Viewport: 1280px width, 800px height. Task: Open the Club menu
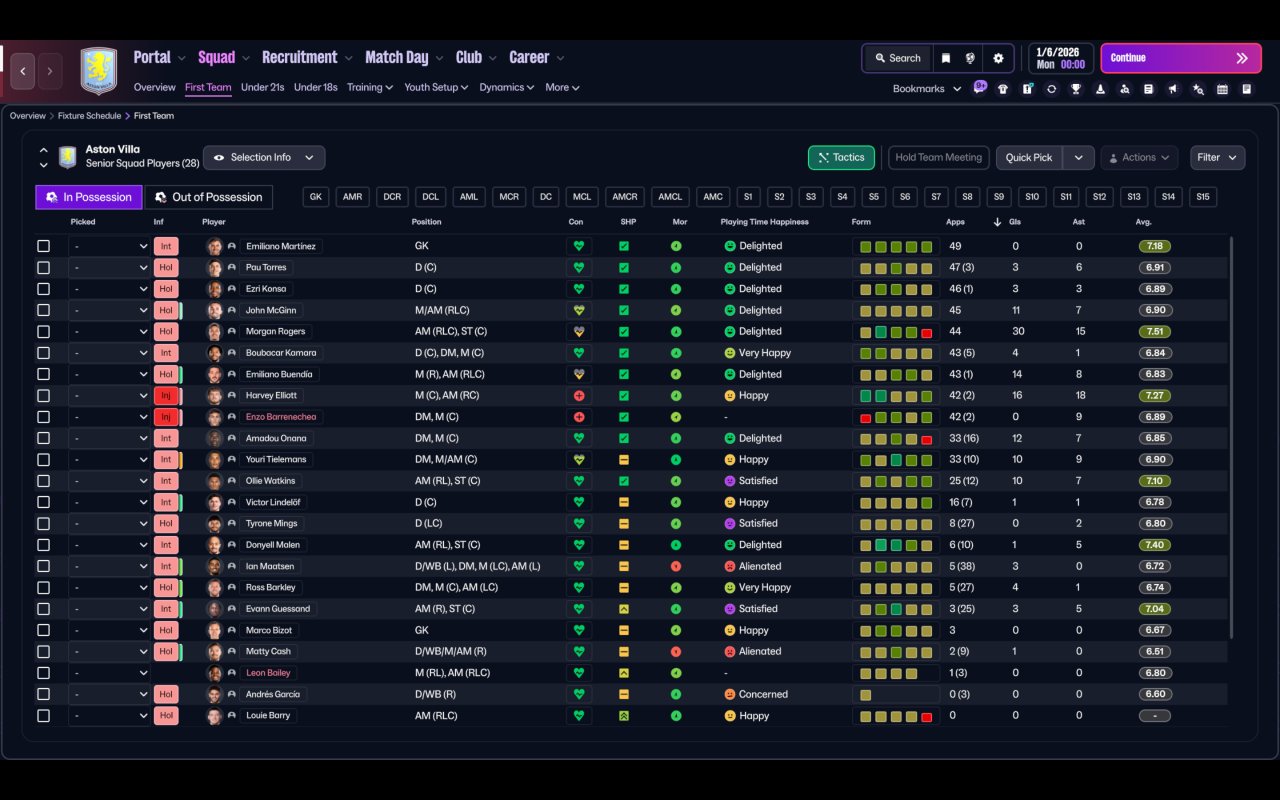[476, 57]
